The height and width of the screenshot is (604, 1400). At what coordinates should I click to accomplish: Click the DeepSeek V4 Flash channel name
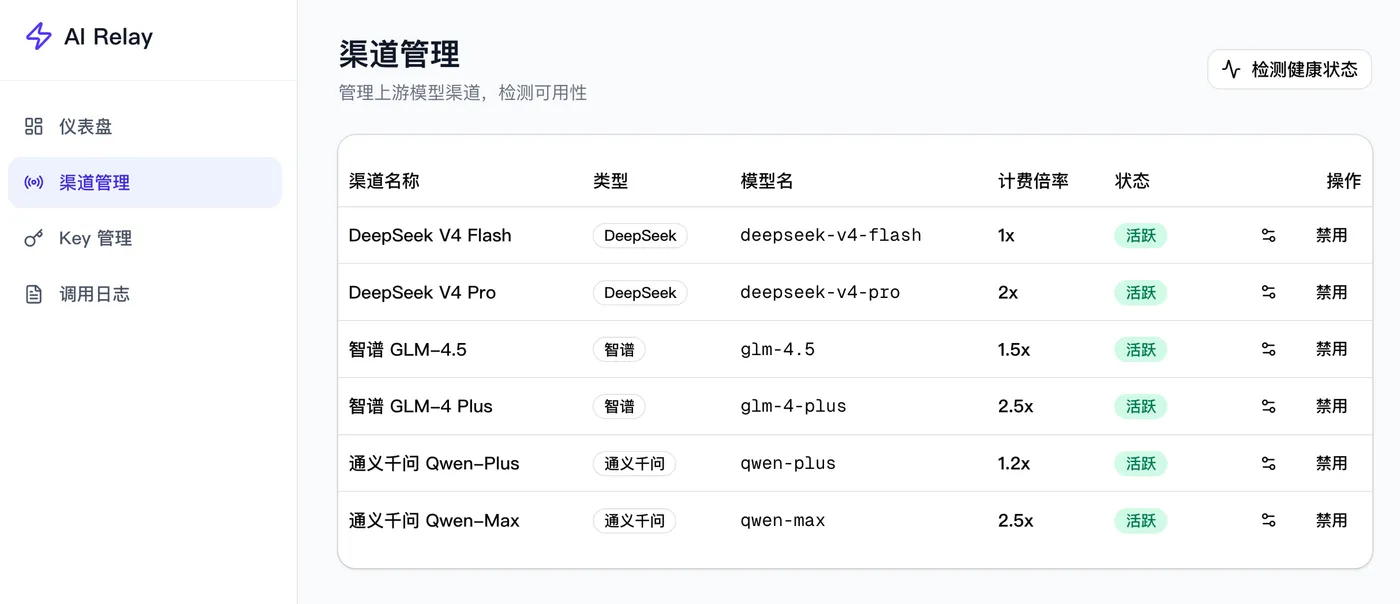[430, 235]
